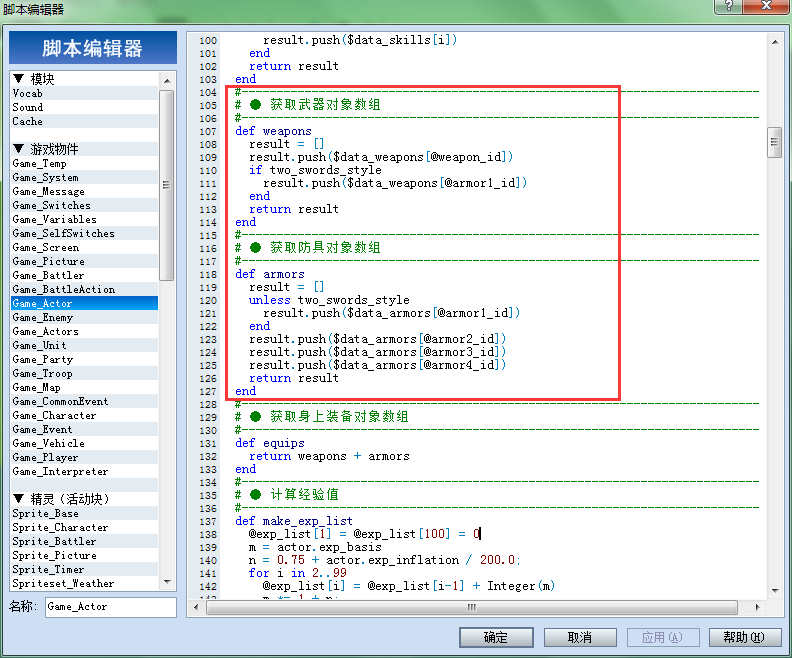
Task: Click the title bar question mark help icon
Action: [x=728, y=6]
